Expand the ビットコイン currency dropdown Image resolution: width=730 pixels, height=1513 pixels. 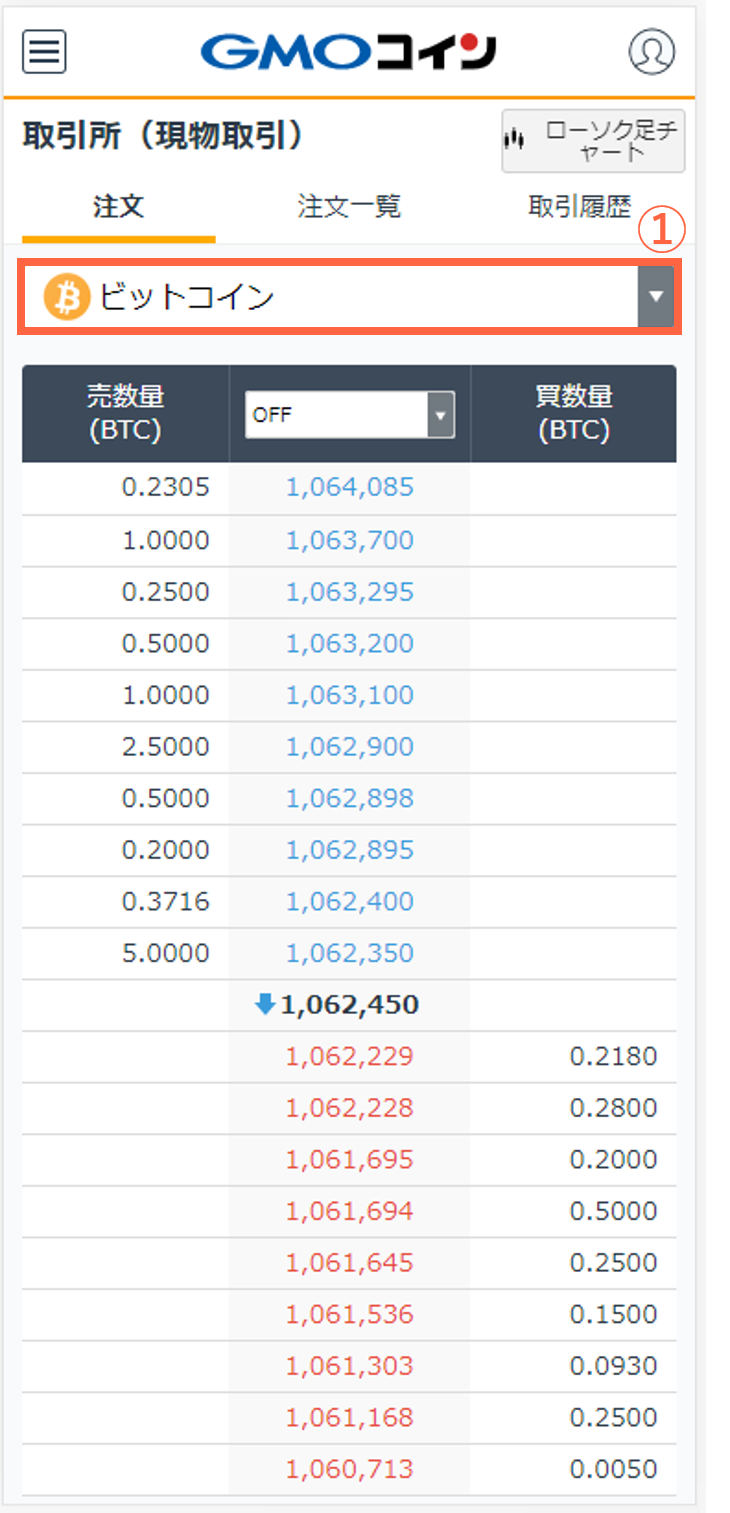tap(340, 297)
